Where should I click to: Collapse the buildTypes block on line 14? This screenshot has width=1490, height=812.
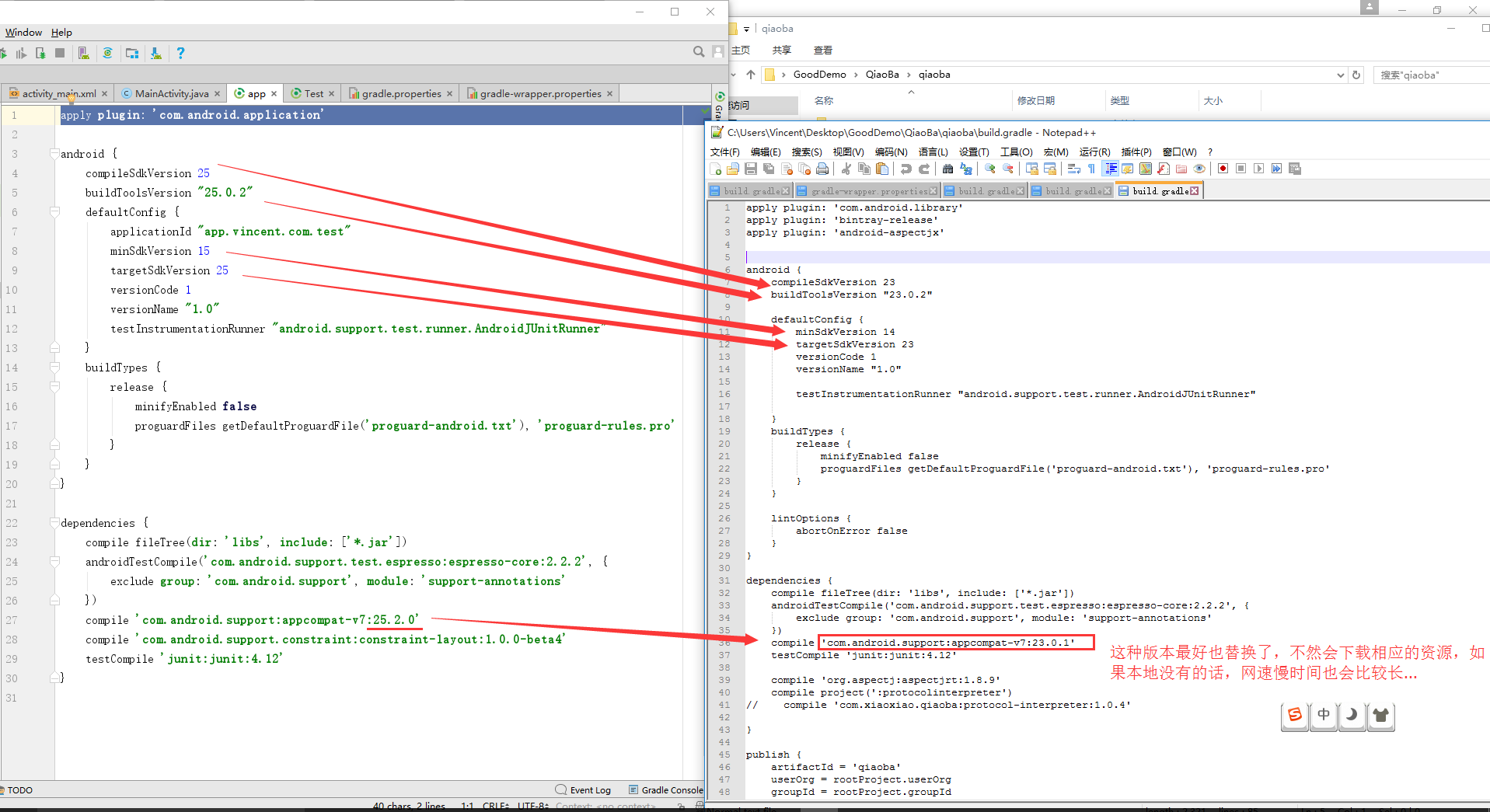(54, 367)
